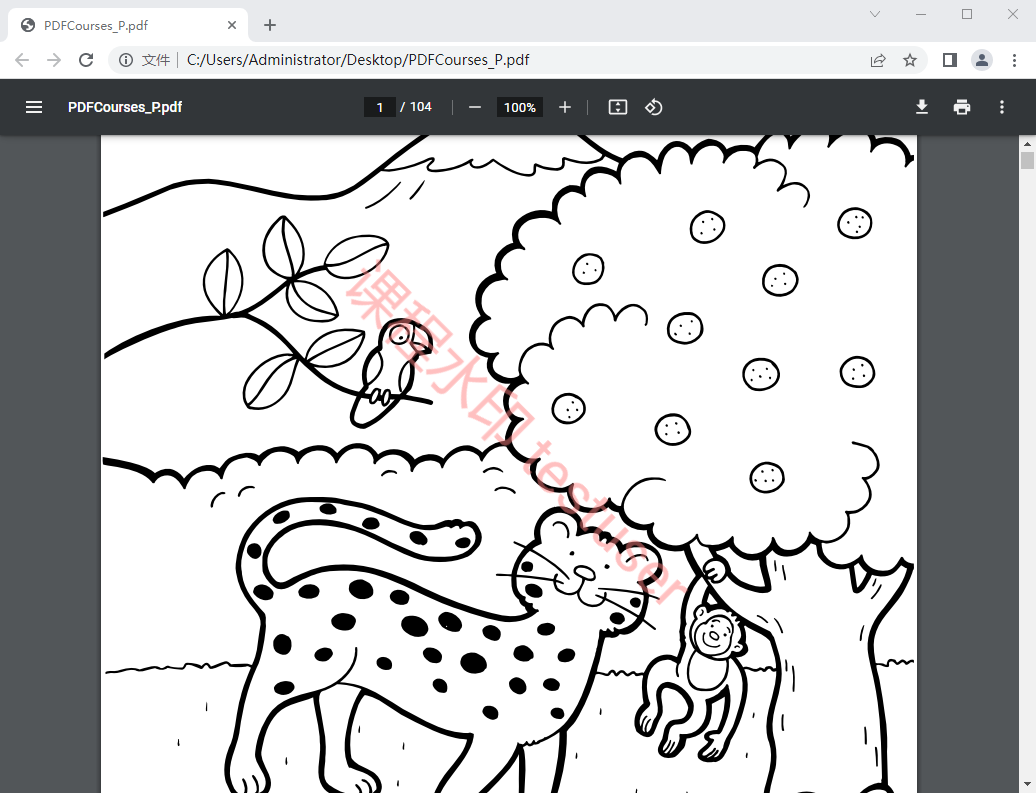1036x793 pixels.
Task: Toggle the browser side panel
Action: (x=950, y=60)
